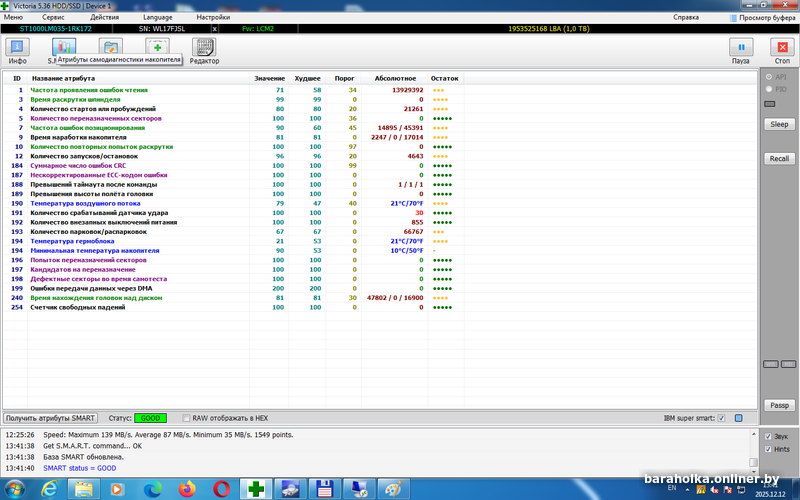The width and height of the screenshot is (800, 500).
Task: Select the API radio button
Action: pos(767,77)
